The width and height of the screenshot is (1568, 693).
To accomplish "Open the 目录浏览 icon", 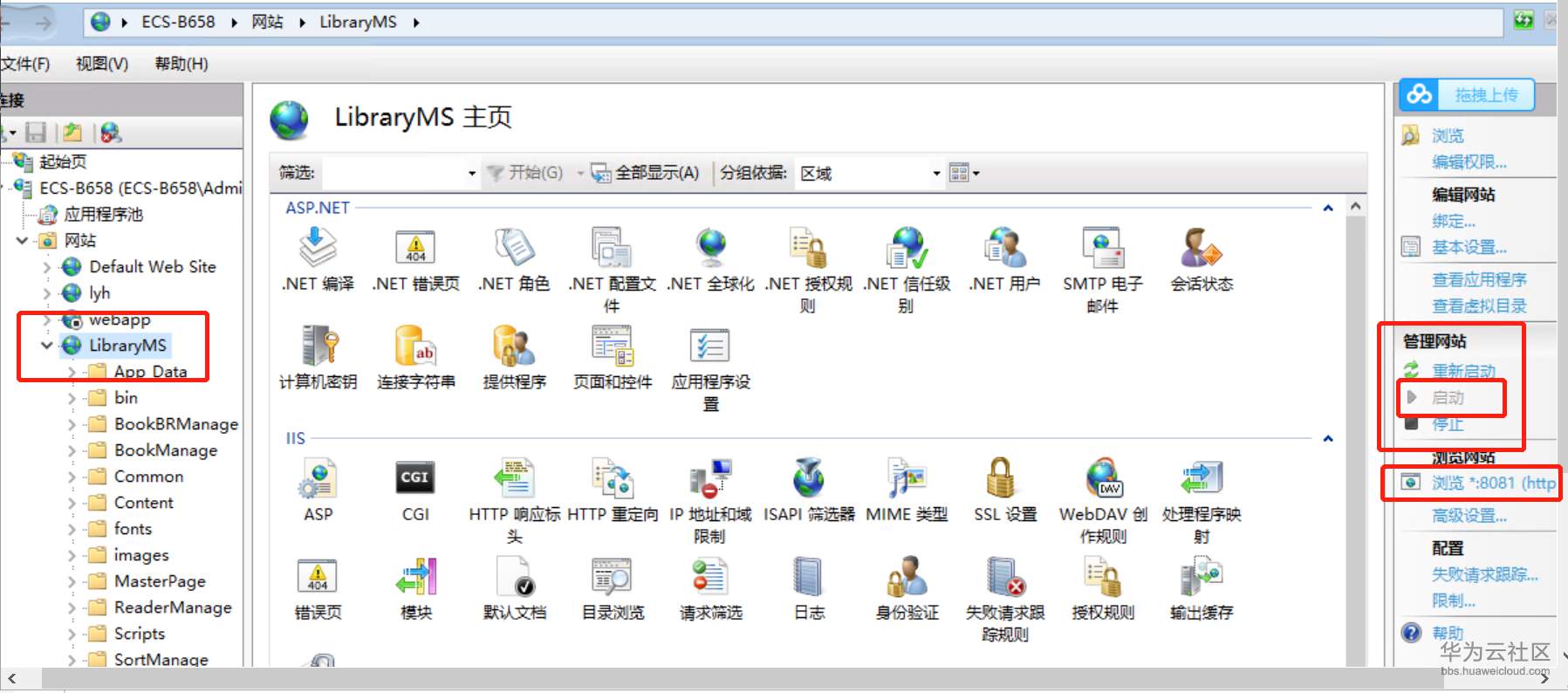I will pos(613,577).
